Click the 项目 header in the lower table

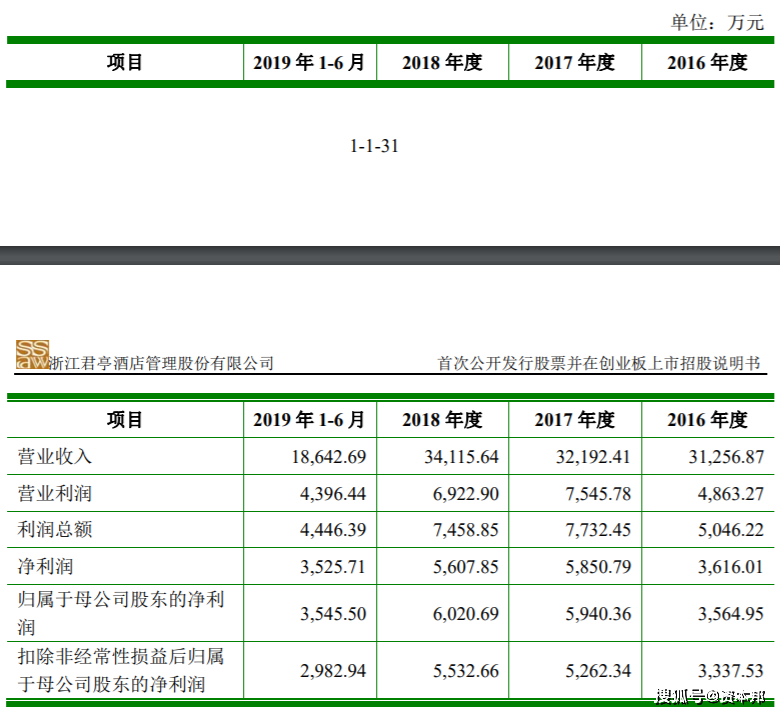(x=125, y=420)
